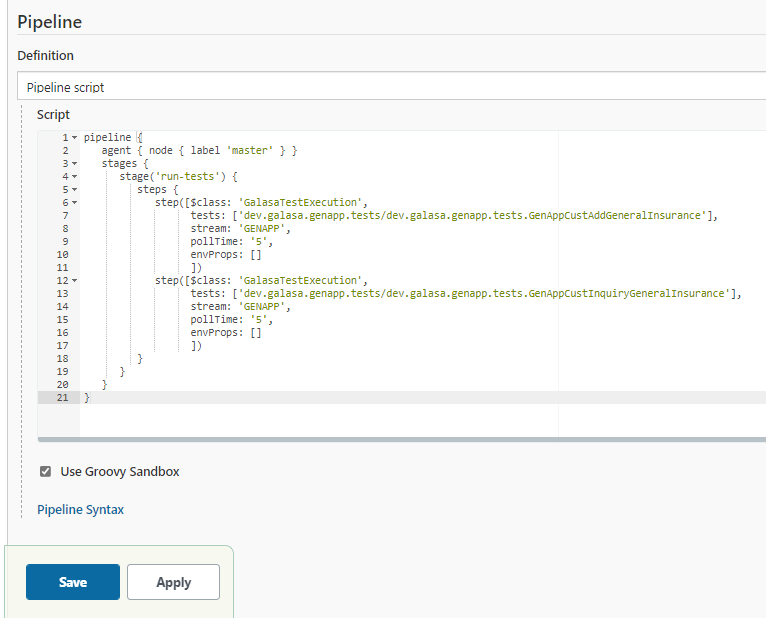766x618 pixels.
Task: Click the Use Groovy Sandbox label
Action: 120,471
